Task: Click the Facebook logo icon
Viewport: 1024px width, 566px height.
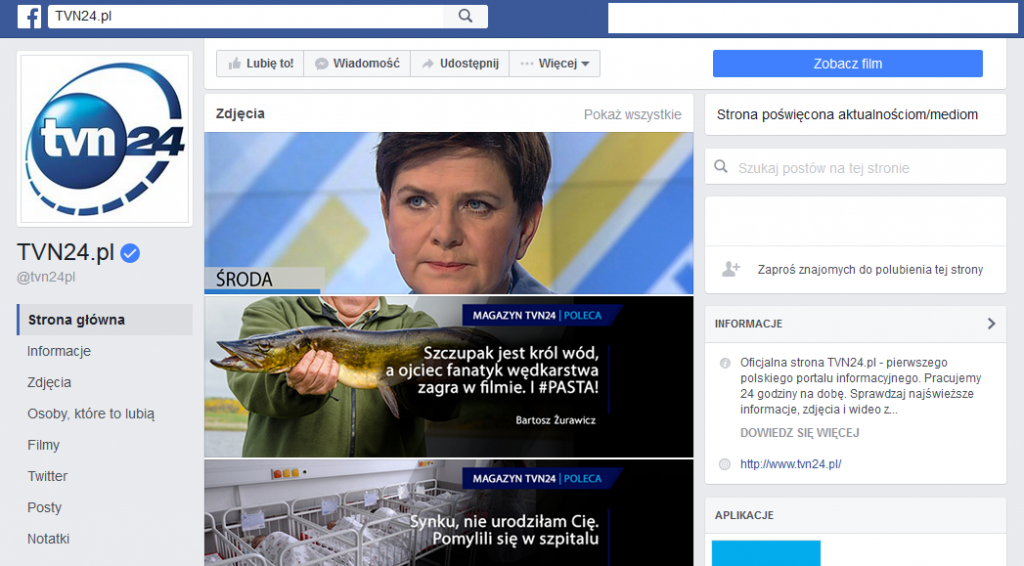Action: coord(29,17)
